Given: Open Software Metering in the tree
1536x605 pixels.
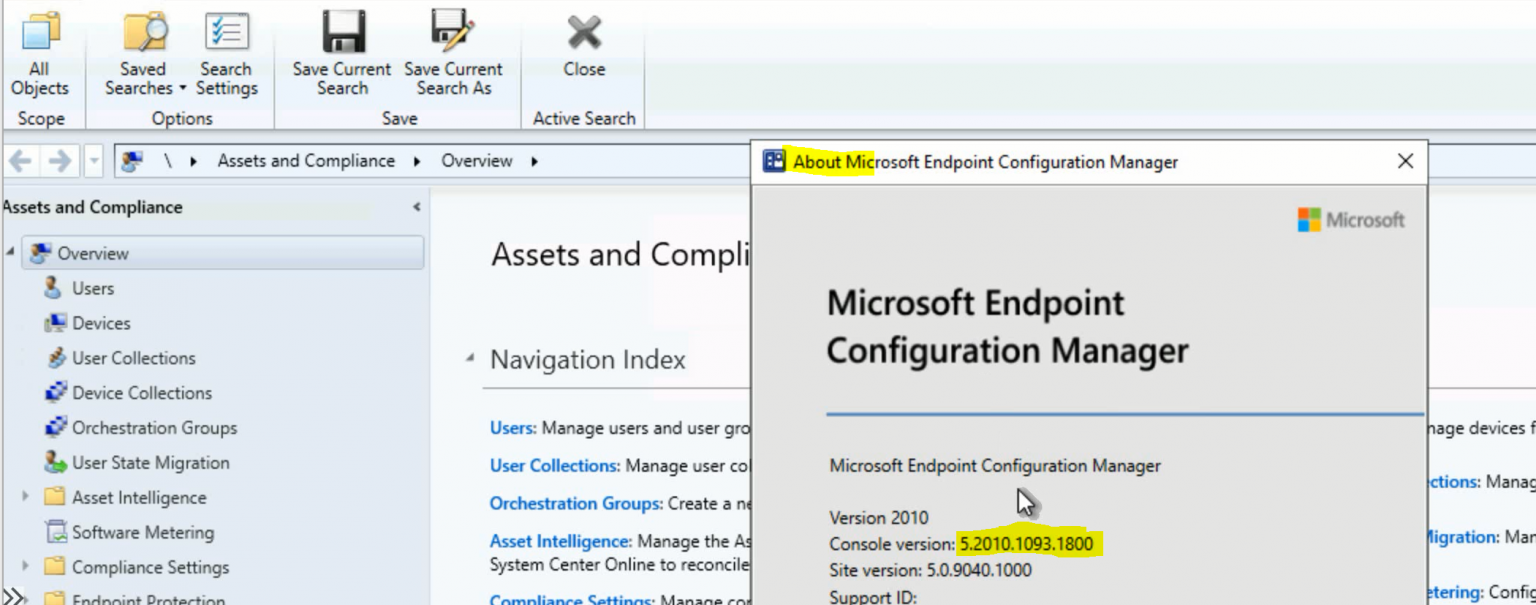Looking at the screenshot, I should [143, 533].
